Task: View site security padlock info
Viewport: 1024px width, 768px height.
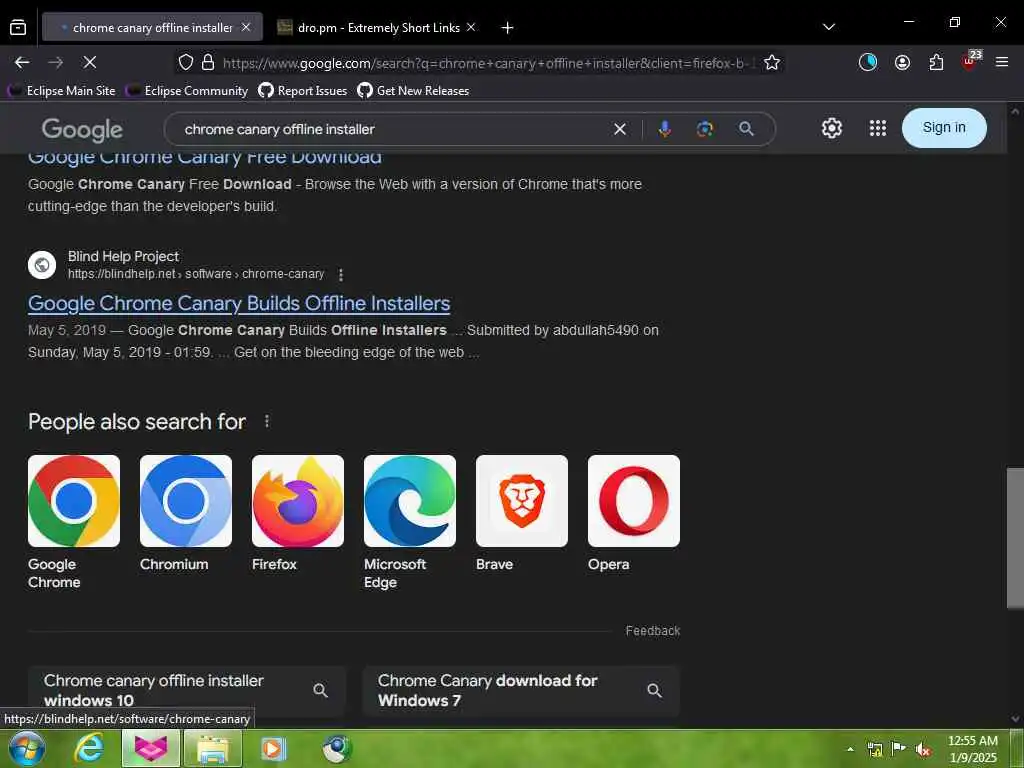Action: click(x=208, y=63)
